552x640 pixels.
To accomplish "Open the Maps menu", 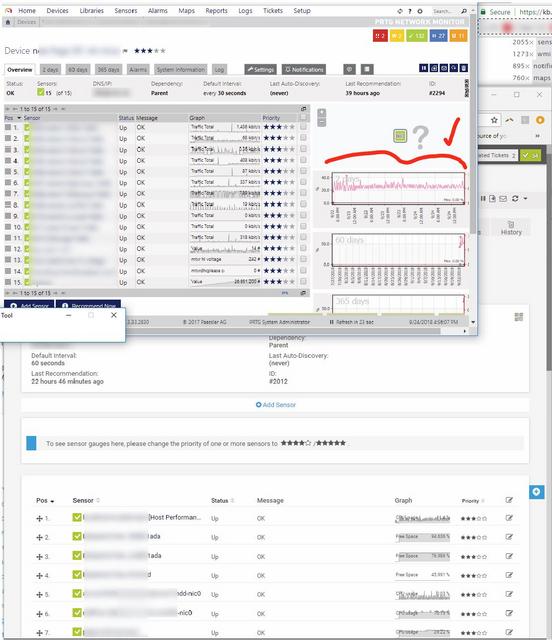I will pyautogui.click(x=186, y=11).
